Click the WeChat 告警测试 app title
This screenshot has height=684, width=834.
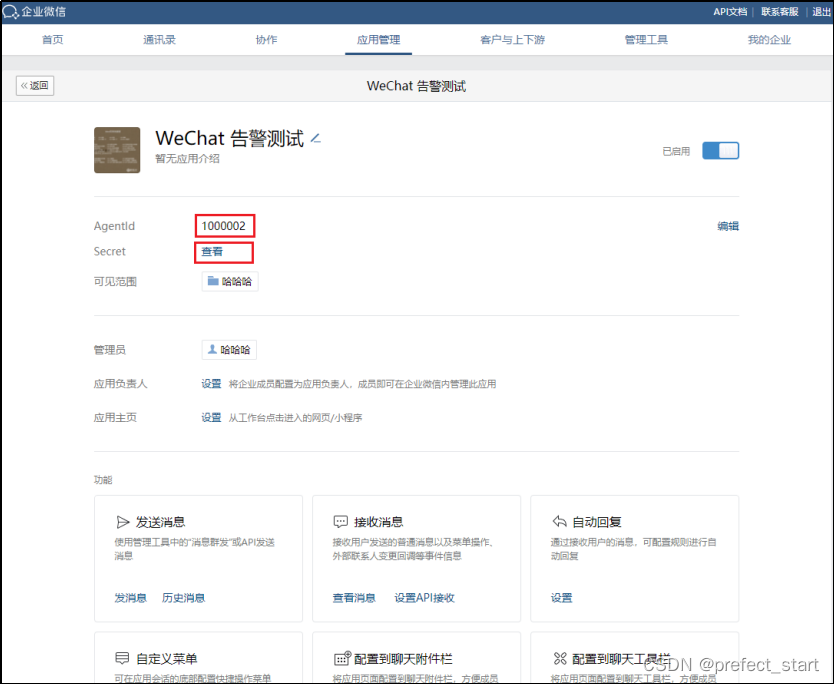pyautogui.click(x=230, y=138)
